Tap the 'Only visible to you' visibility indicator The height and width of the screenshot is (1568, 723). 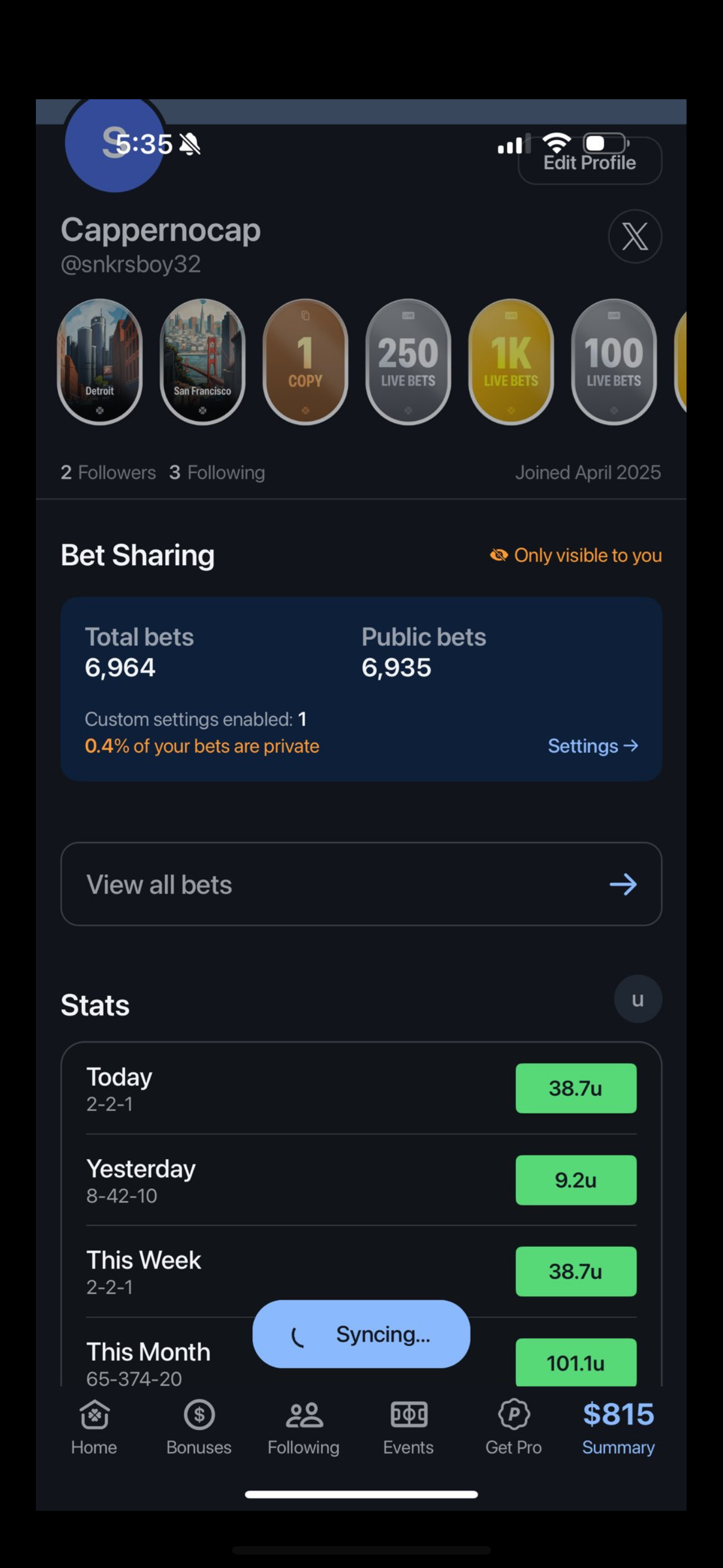(x=576, y=555)
